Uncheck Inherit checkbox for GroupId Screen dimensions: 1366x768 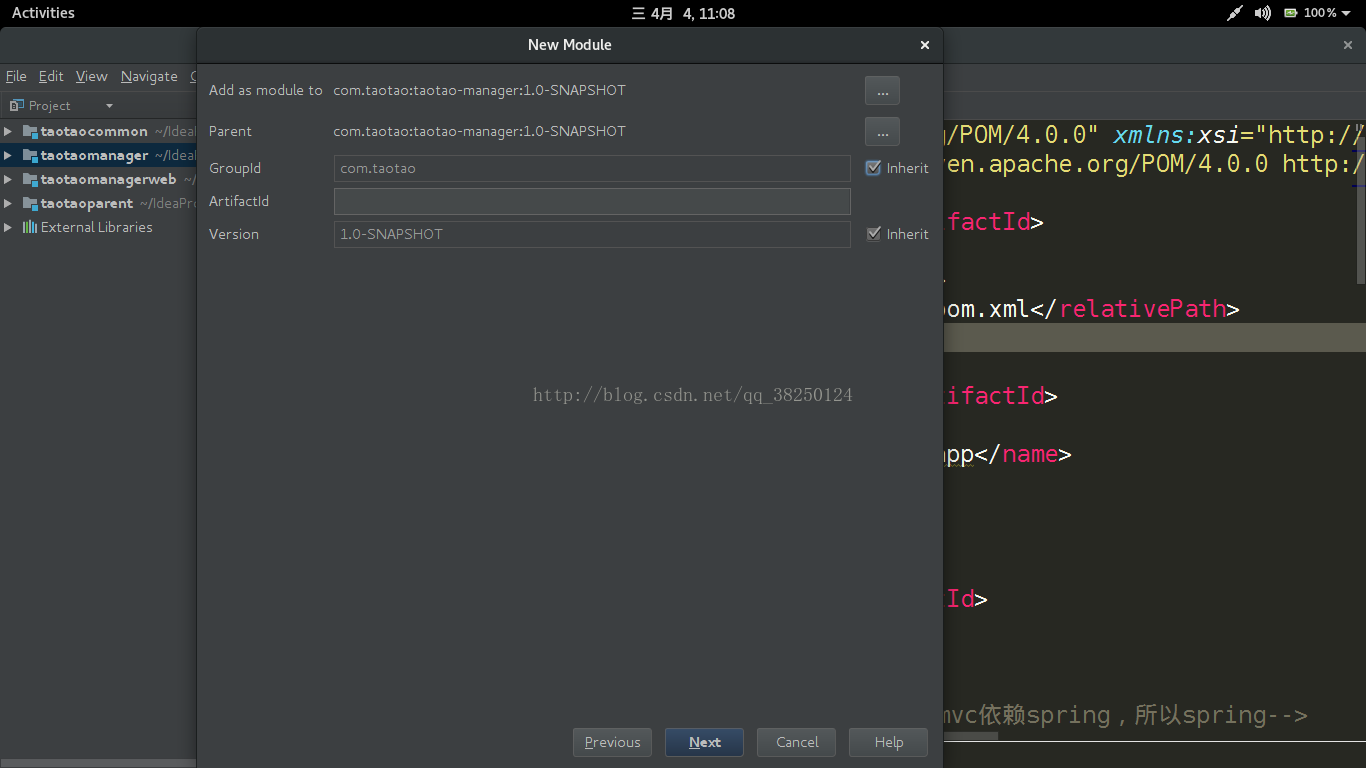tap(873, 168)
